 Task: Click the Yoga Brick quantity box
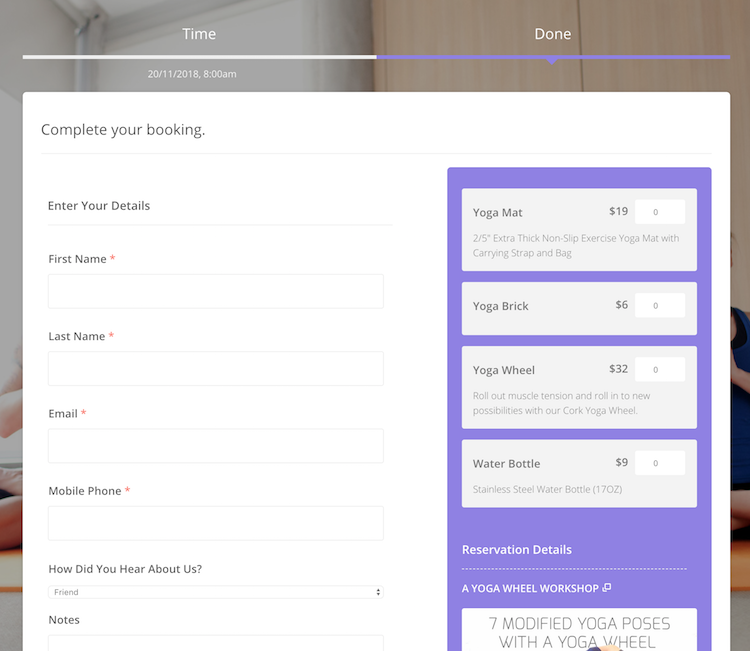pos(660,305)
